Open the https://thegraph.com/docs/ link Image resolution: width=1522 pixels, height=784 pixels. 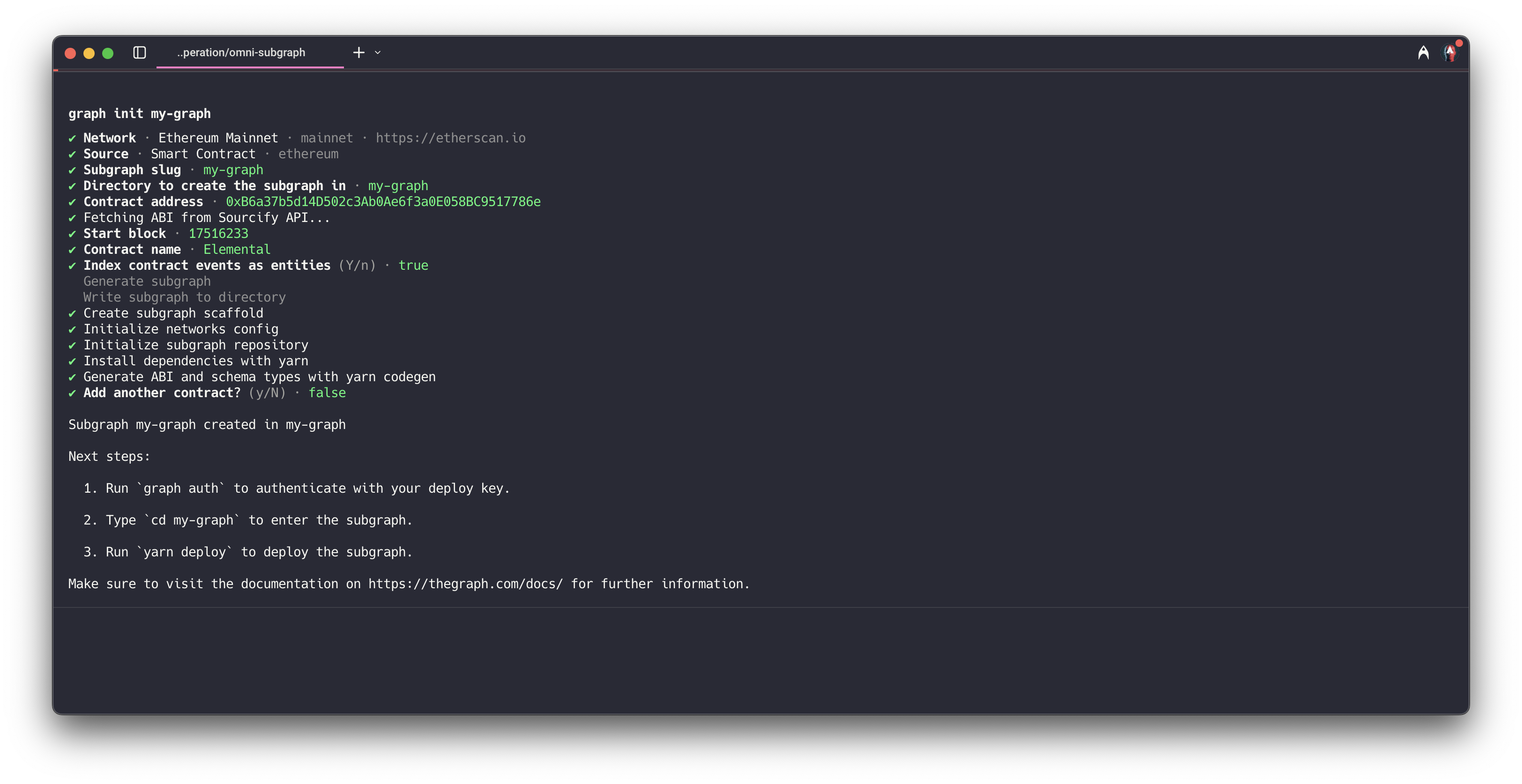pos(466,583)
